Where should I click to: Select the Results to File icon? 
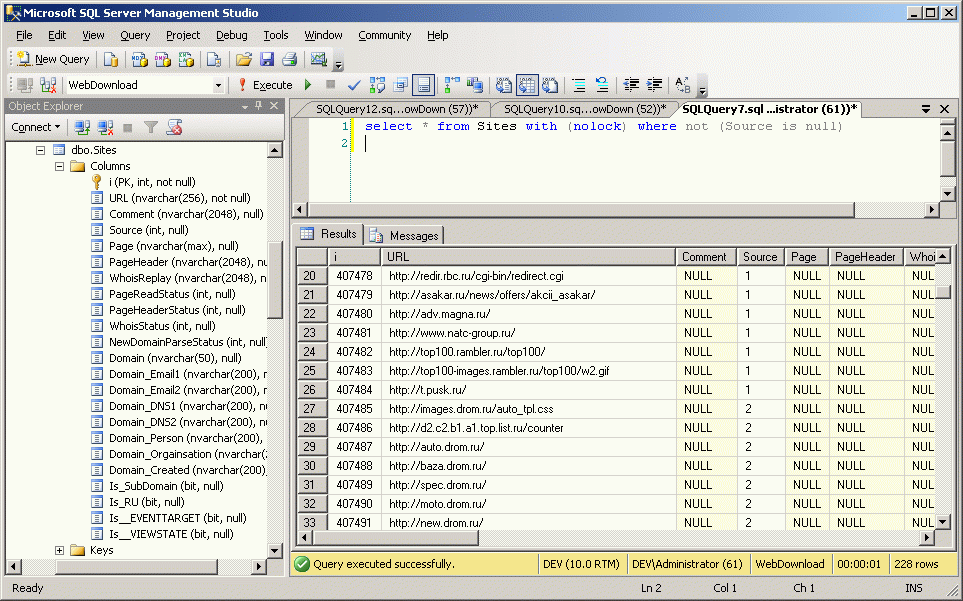coord(550,85)
